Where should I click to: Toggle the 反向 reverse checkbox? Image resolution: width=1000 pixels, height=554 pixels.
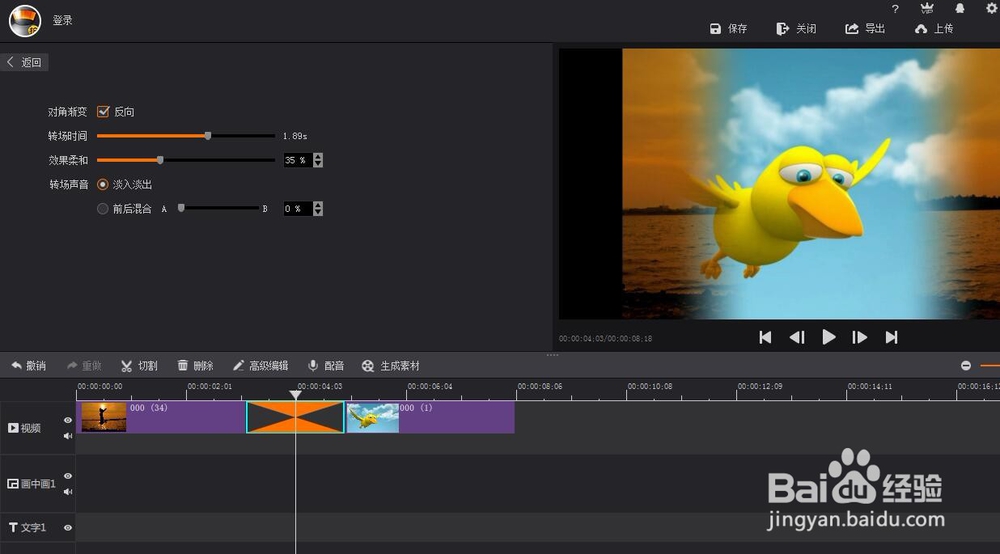pyautogui.click(x=103, y=112)
